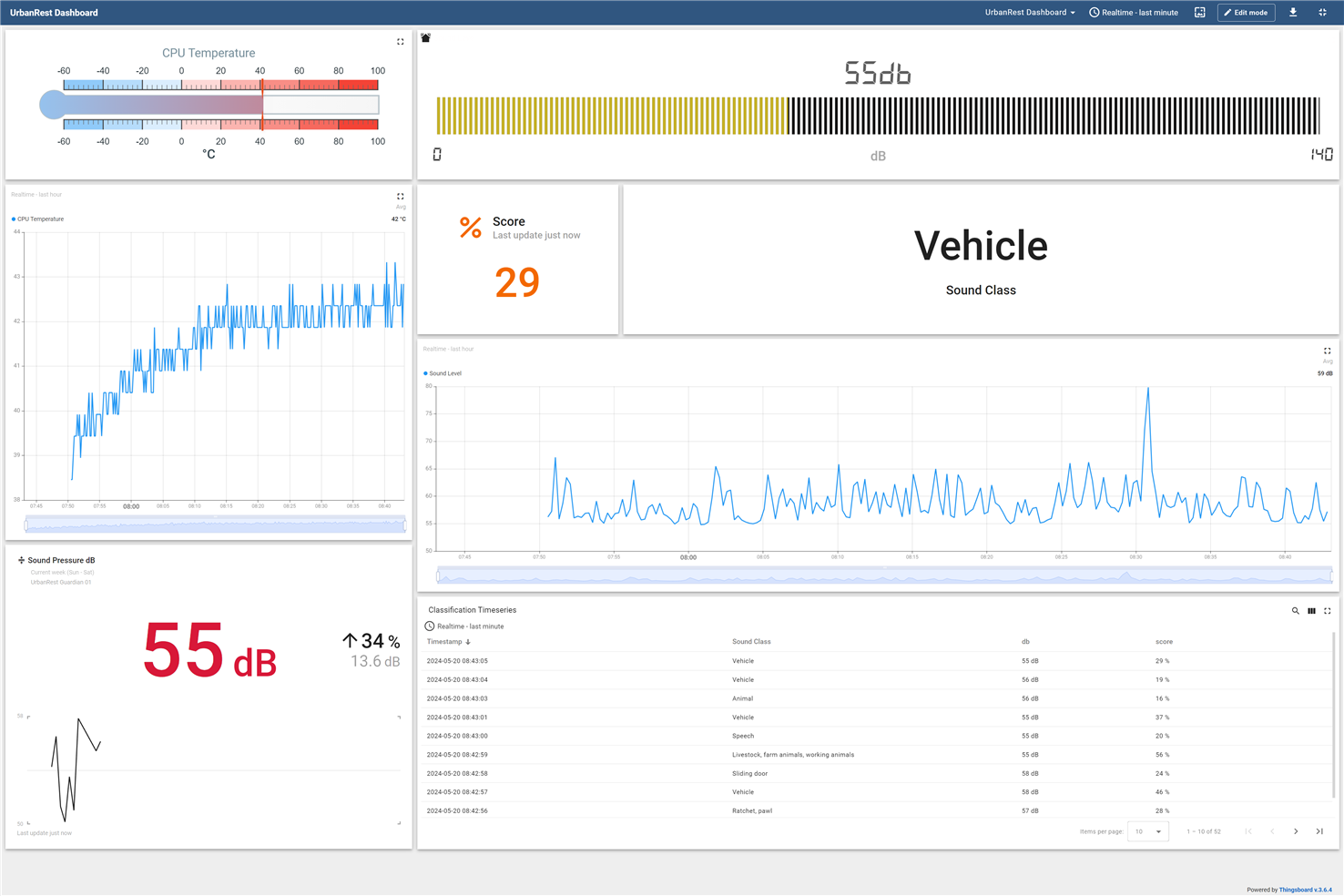Image resolution: width=1344 pixels, height=896 pixels.
Task: Click the clock icon in Classification Timeseries
Action: point(430,626)
